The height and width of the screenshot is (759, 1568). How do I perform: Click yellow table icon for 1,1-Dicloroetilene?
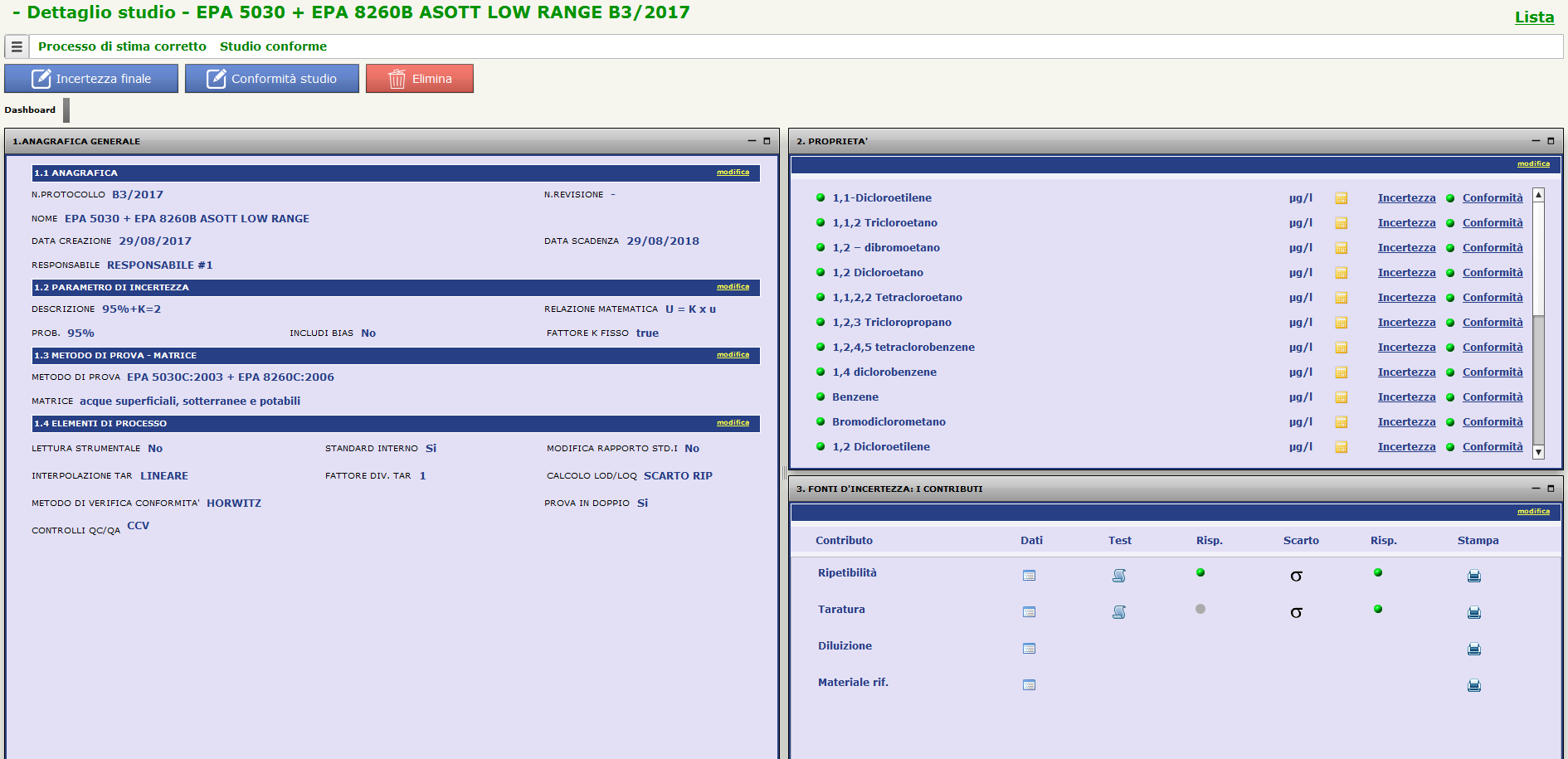(x=1341, y=198)
